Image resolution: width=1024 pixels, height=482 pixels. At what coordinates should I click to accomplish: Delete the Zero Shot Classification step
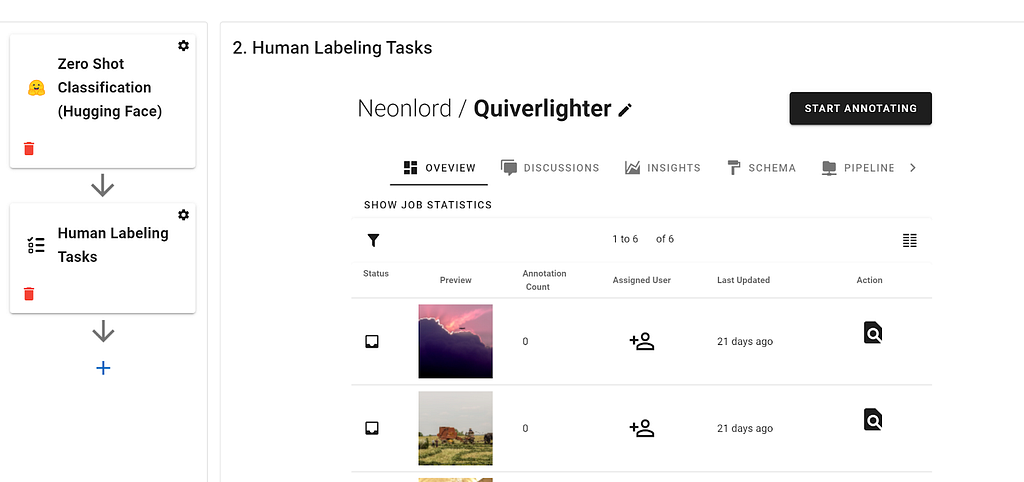pos(29,149)
